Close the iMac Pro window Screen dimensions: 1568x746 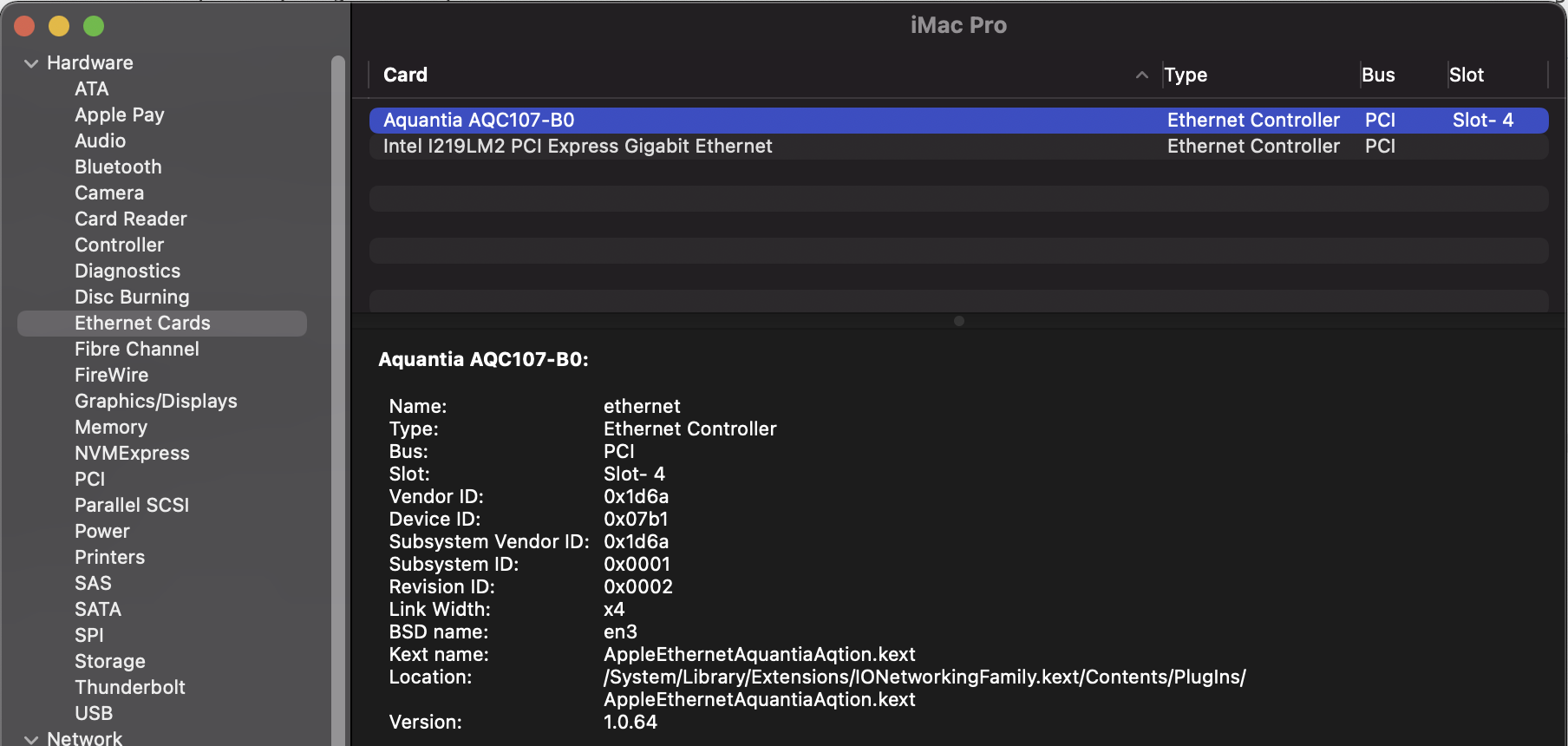pyautogui.click(x=24, y=27)
